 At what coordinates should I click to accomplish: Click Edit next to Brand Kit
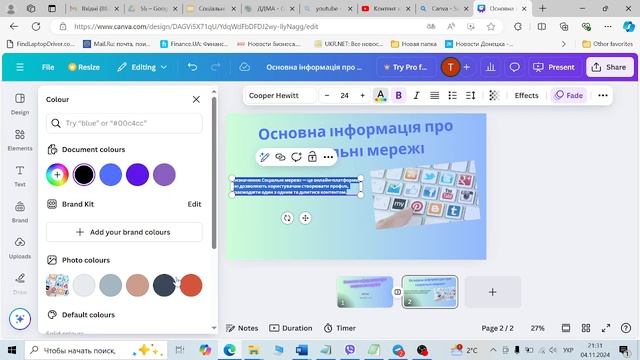[x=194, y=204]
